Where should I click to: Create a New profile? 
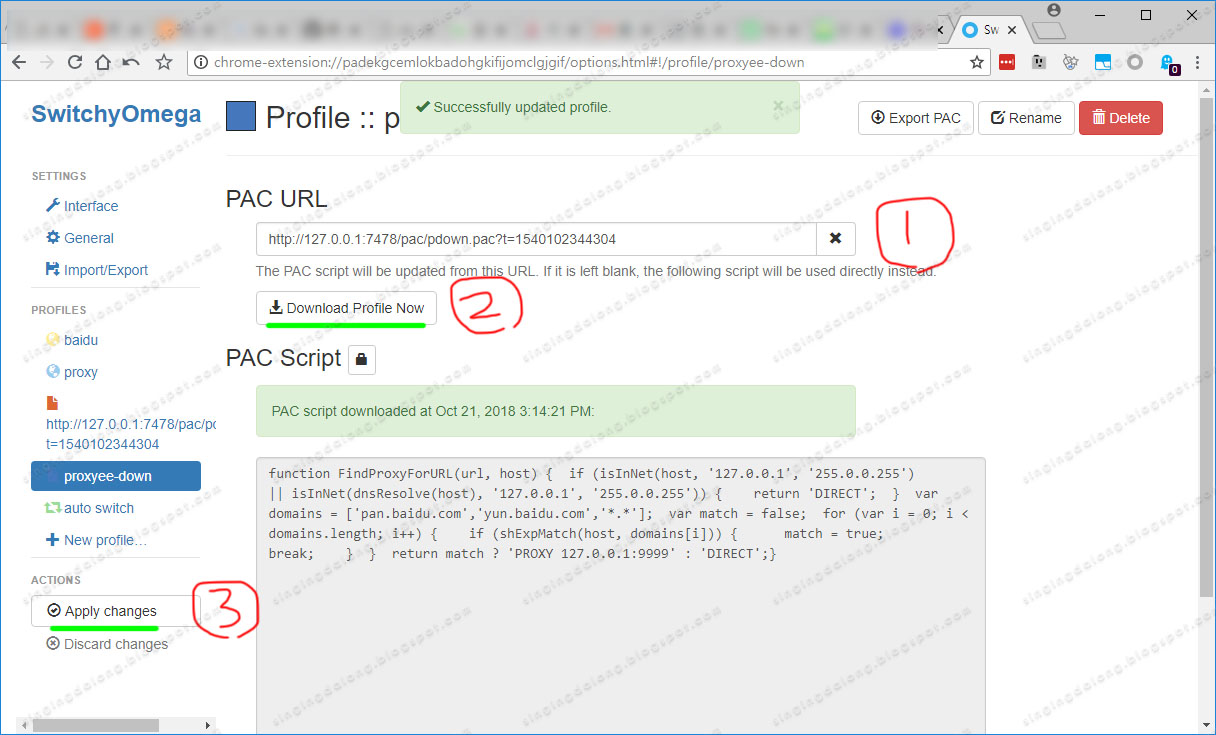pyautogui.click(x=96, y=540)
